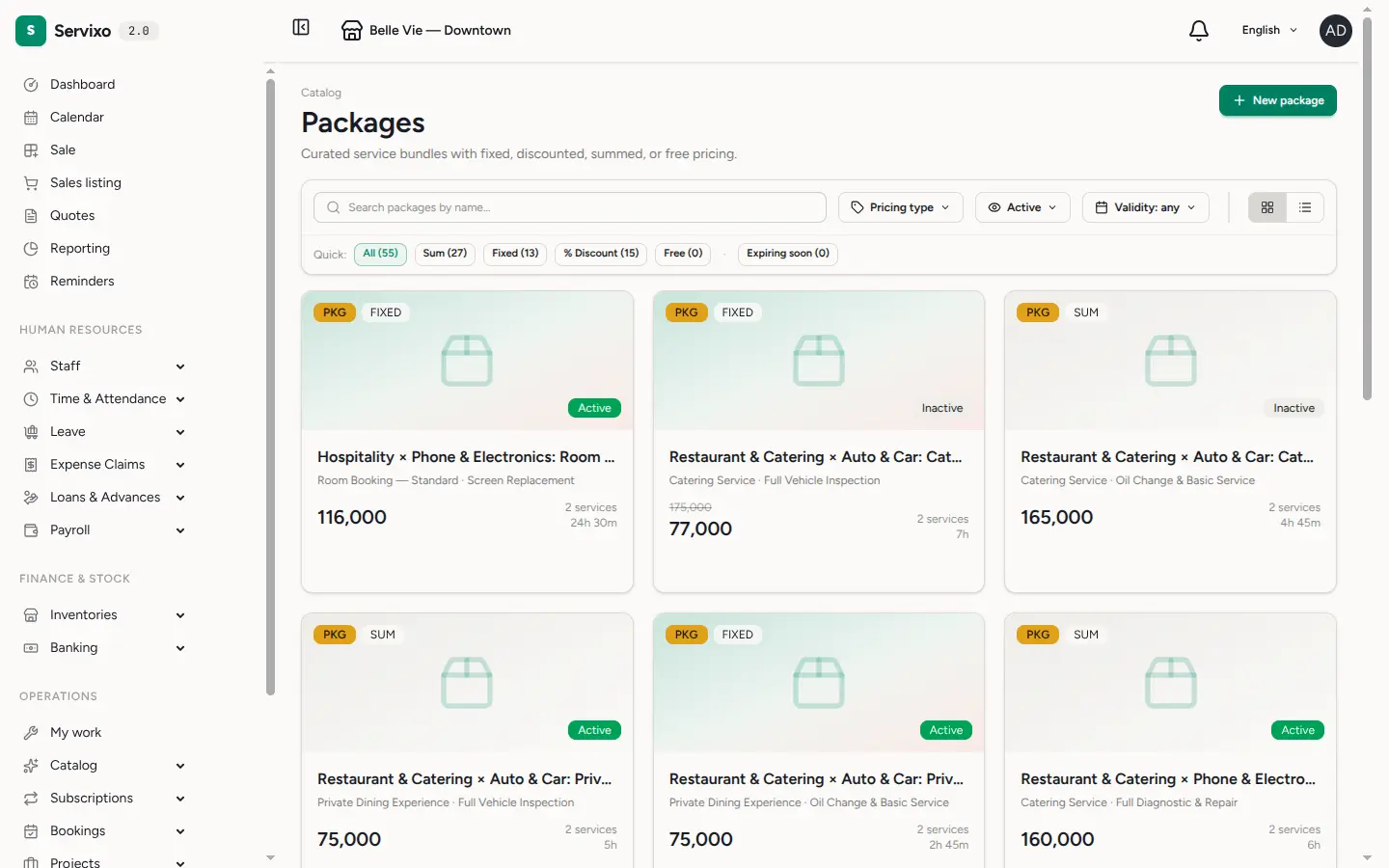Expand the Expense Claims chevron
Viewport: 1389px width, 868px height.
(x=180, y=465)
